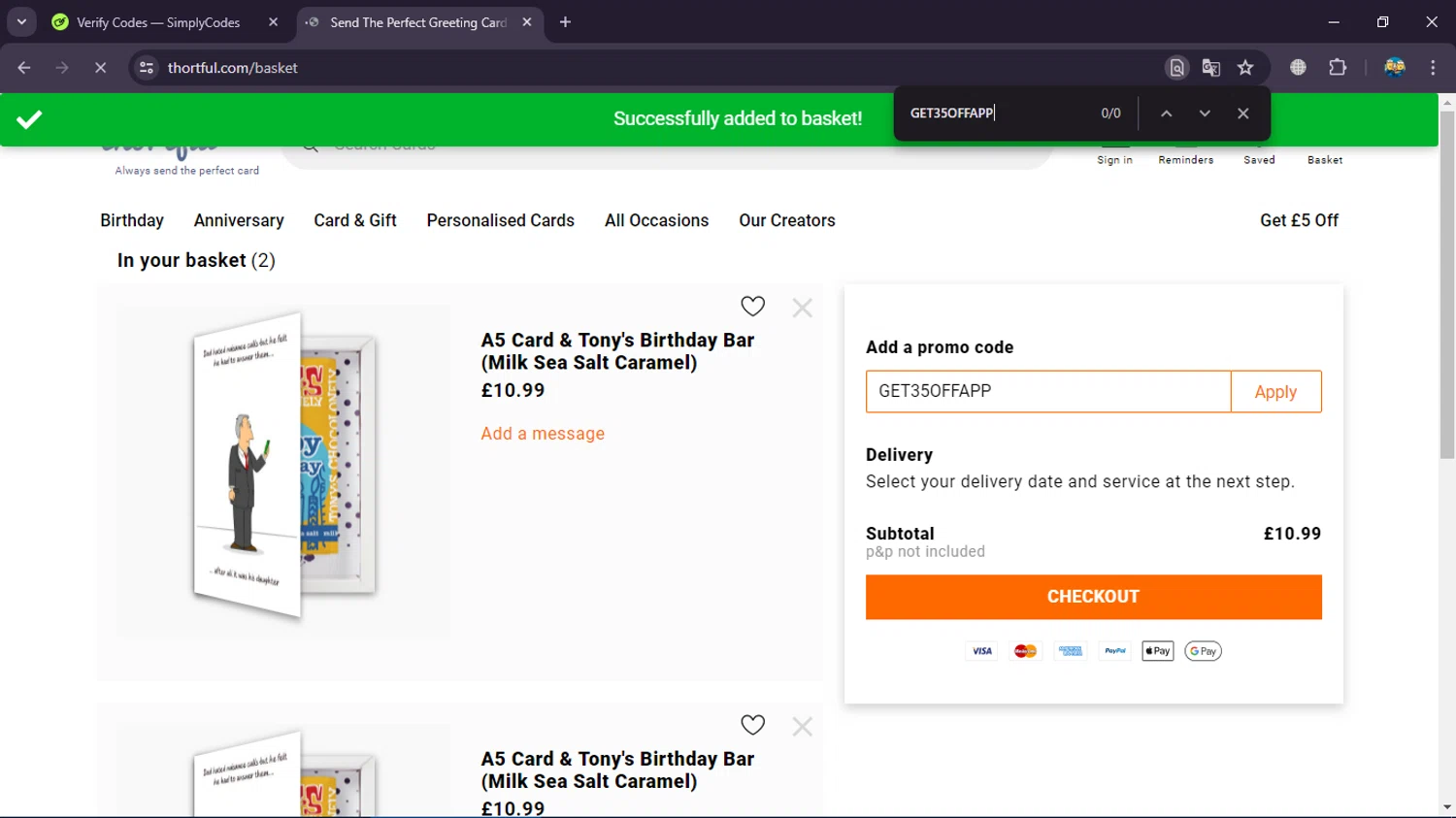Expand the tab search dropdown
Image resolution: width=1456 pixels, height=818 pixels.
pos(21,21)
